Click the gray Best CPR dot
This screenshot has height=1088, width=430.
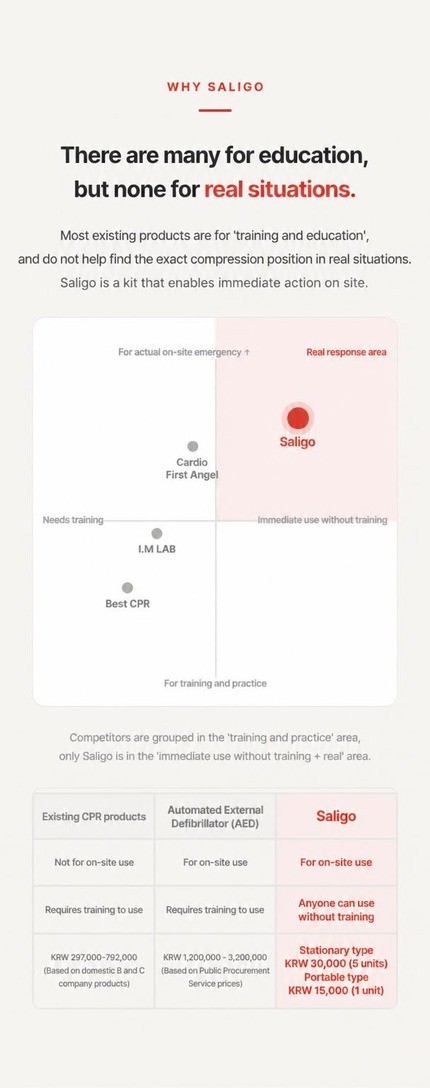point(128,588)
